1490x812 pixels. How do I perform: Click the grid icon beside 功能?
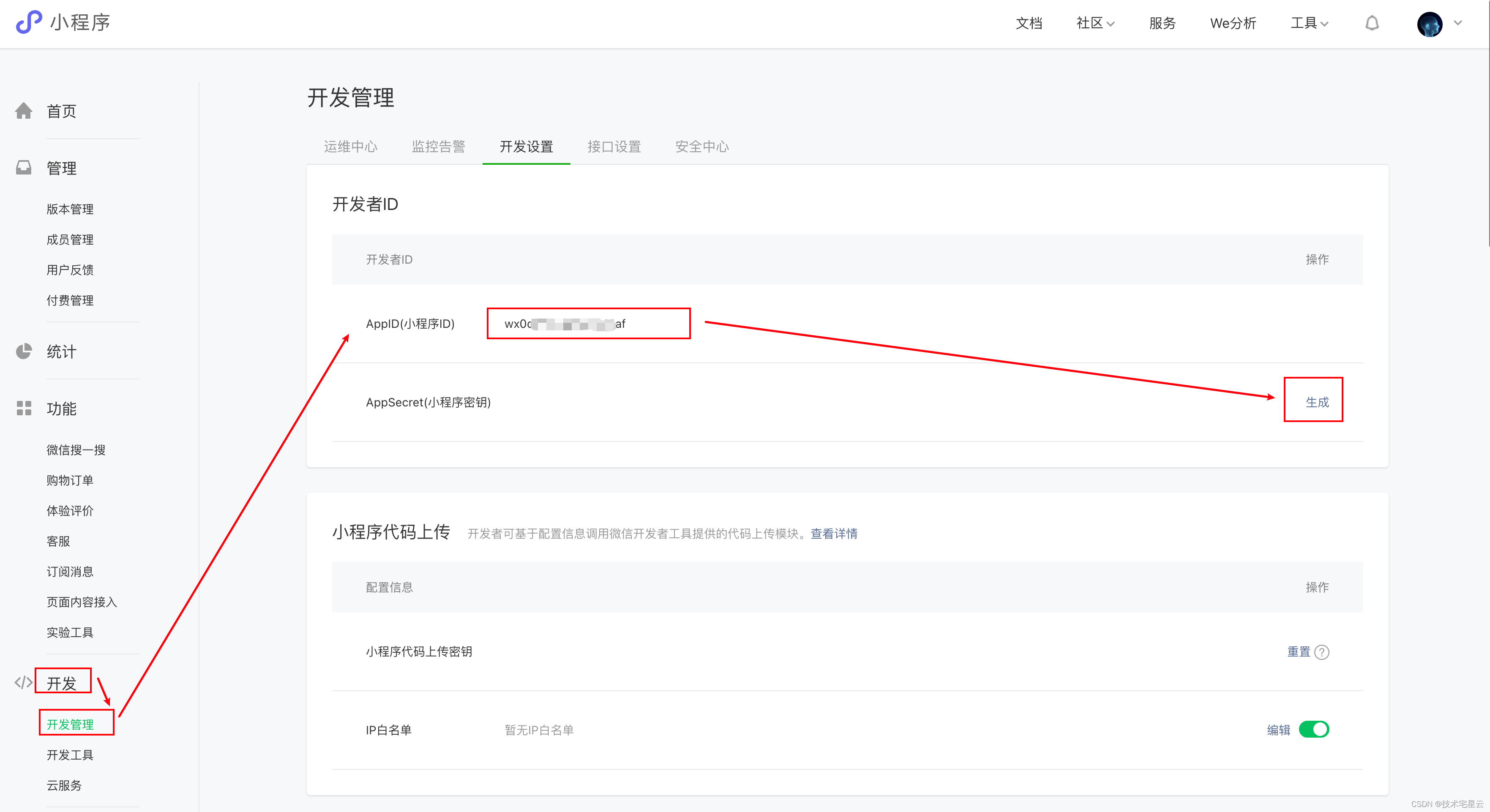[24, 408]
